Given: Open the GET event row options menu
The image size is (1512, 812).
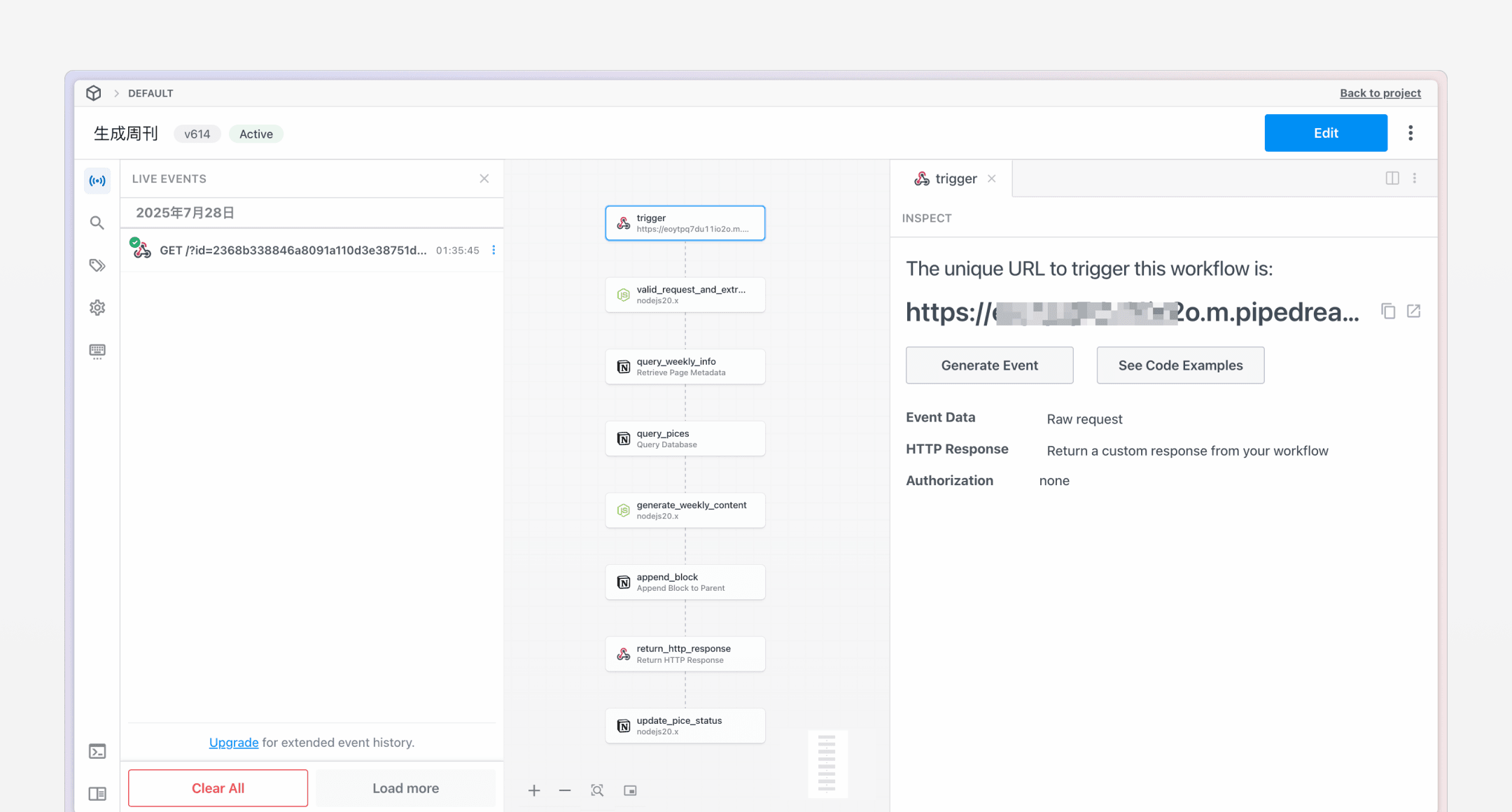Looking at the screenshot, I should point(493,250).
